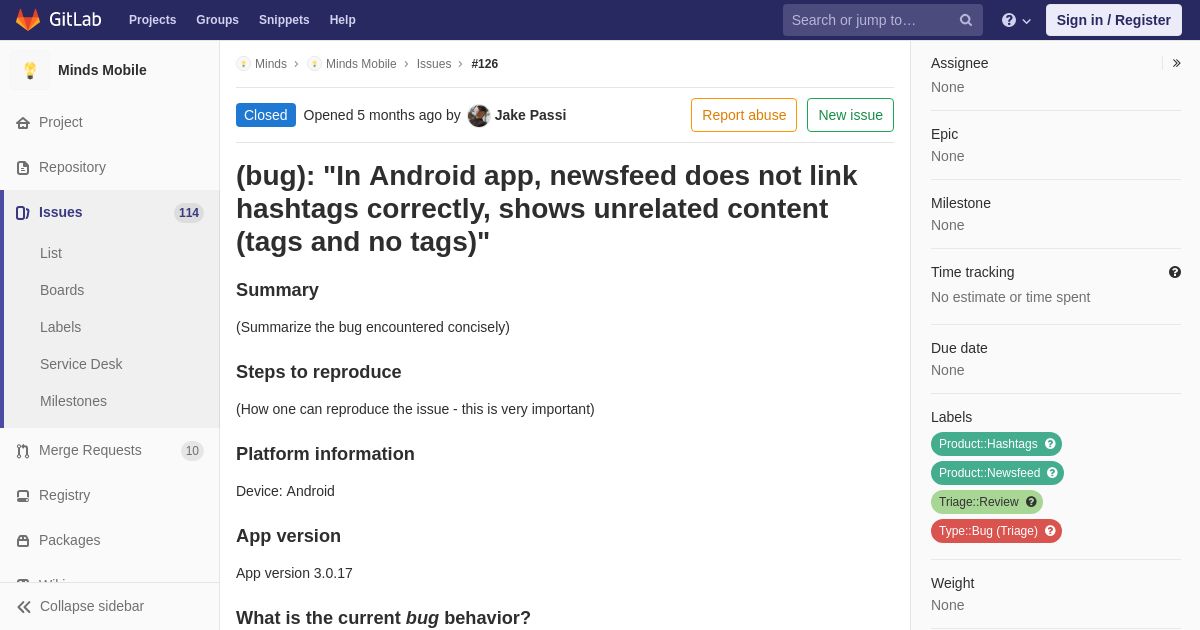Viewport: 1200px width, 630px height.
Task: Click the Type::Bug (Triage) label
Action: pos(988,531)
